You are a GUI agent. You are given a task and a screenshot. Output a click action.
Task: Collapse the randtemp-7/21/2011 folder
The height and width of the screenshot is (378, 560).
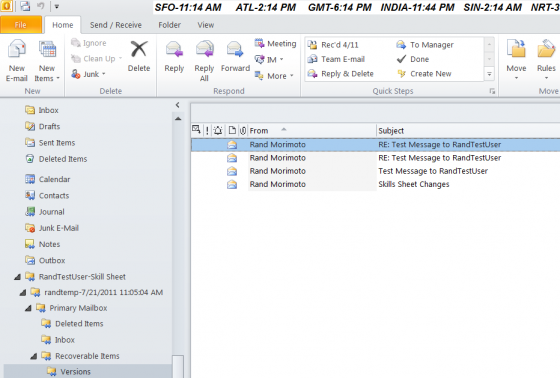[23, 293]
